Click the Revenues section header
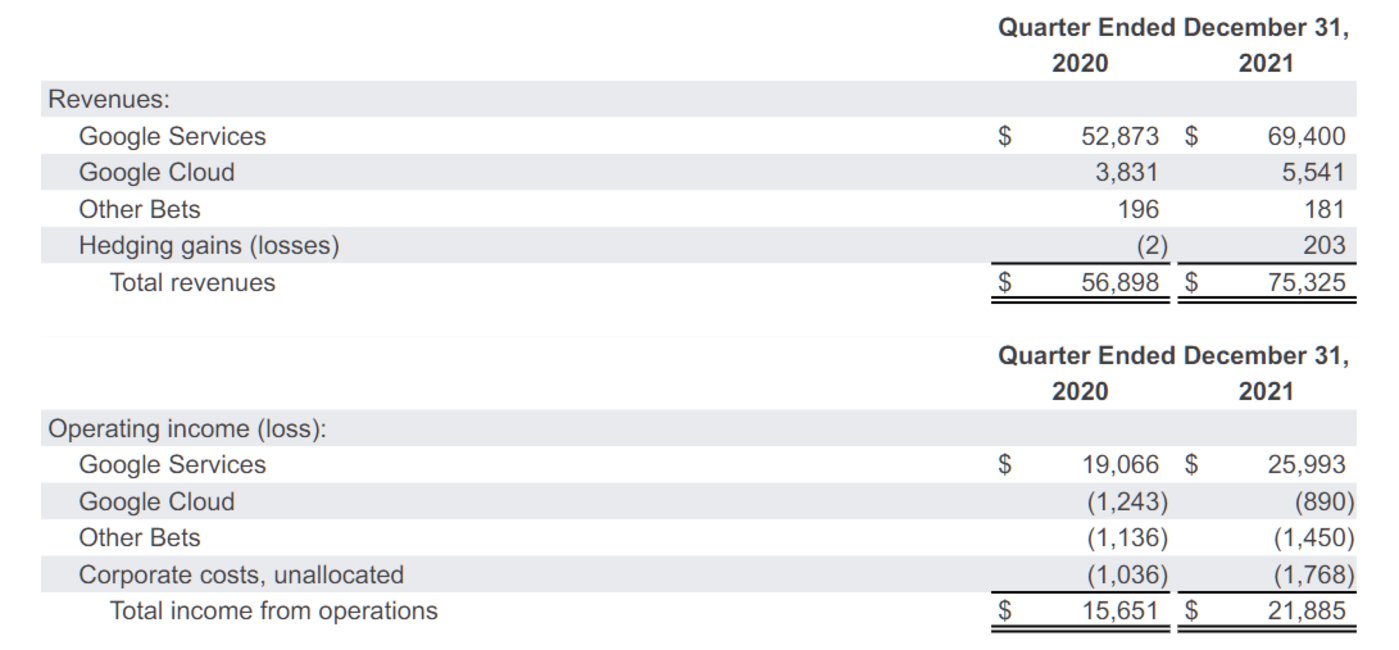This screenshot has height=650, width=1399. 109,100
